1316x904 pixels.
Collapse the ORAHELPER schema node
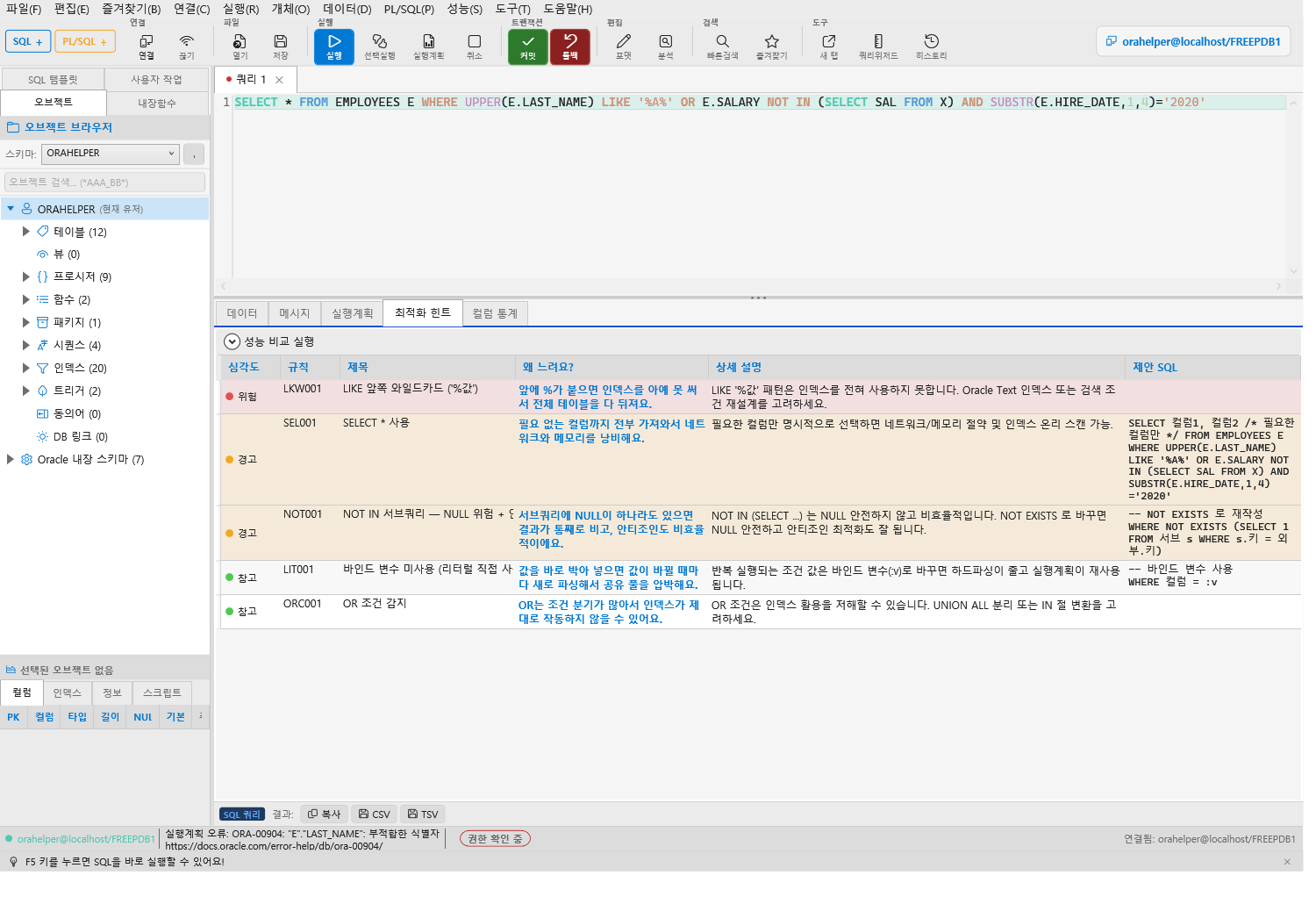(11, 209)
